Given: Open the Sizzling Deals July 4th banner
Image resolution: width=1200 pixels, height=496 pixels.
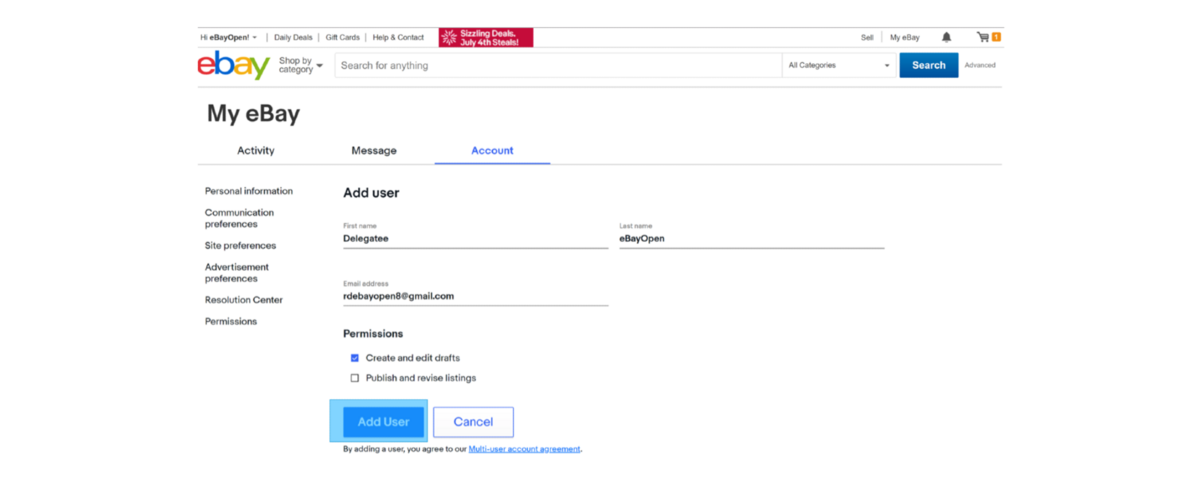Looking at the screenshot, I should coord(486,37).
